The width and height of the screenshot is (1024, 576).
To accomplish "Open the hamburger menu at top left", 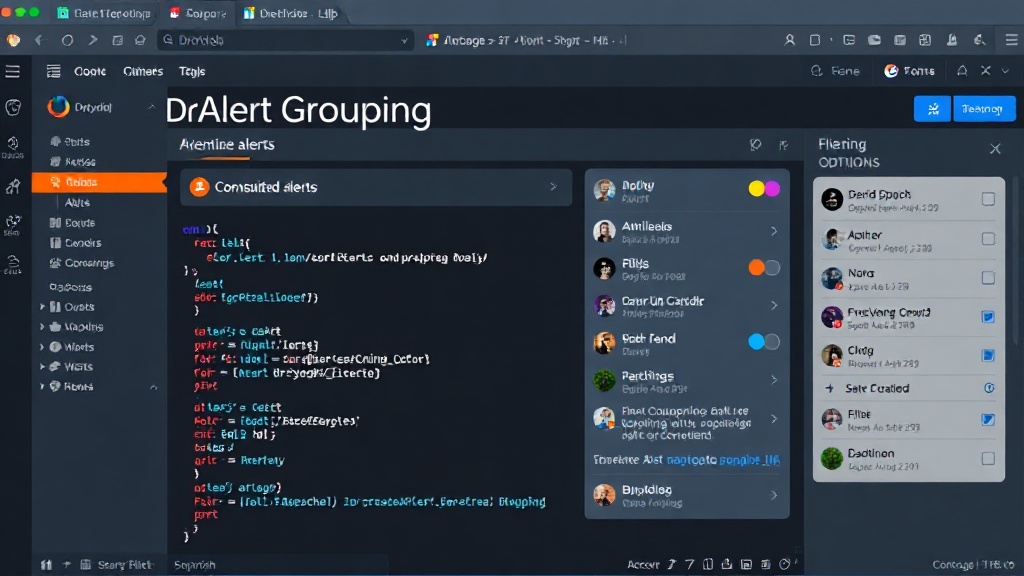I will (x=12, y=71).
